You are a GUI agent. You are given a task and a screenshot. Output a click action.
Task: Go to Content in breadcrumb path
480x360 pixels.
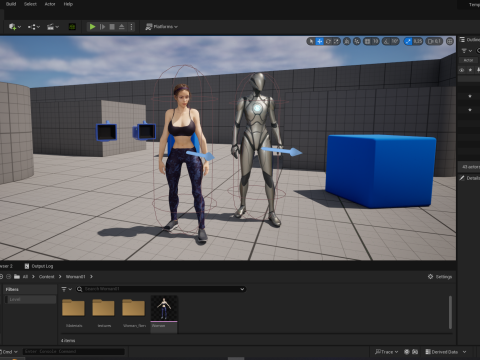point(46,277)
